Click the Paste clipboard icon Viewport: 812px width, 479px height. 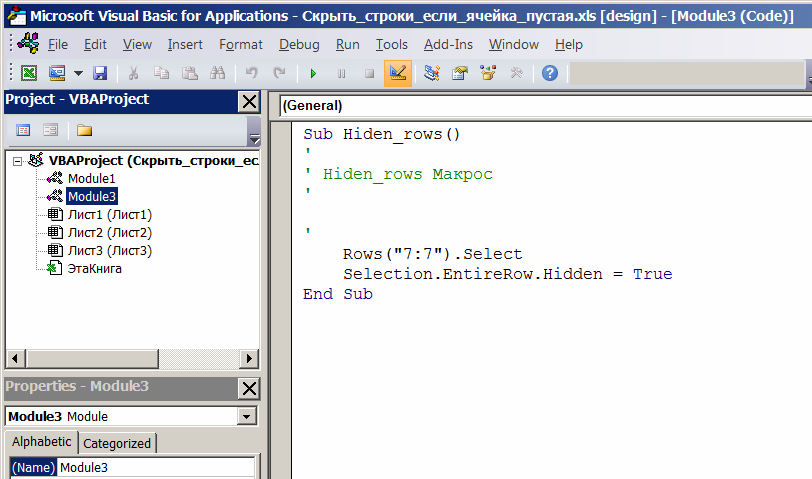pos(190,73)
